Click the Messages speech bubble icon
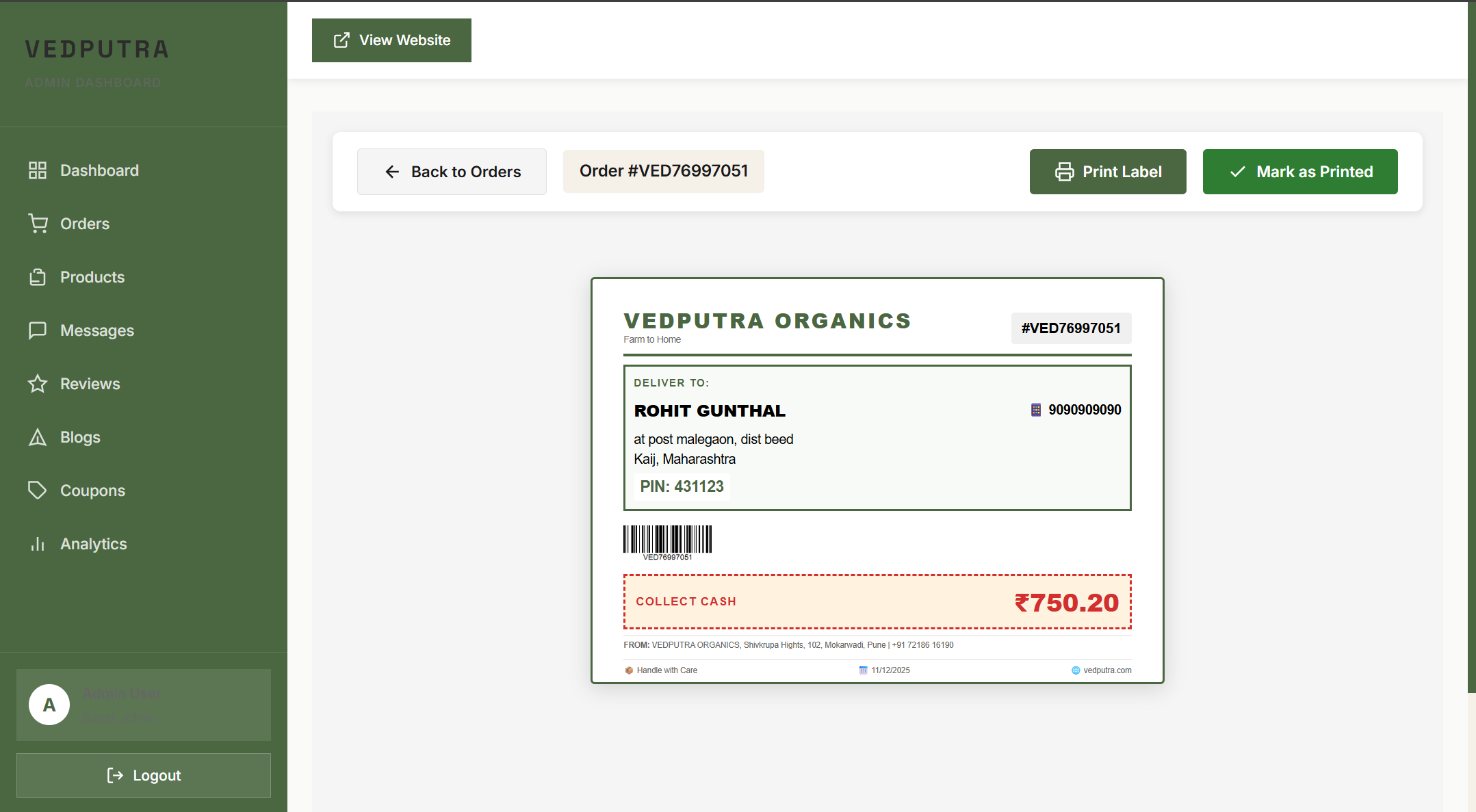 tap(38, 330)
